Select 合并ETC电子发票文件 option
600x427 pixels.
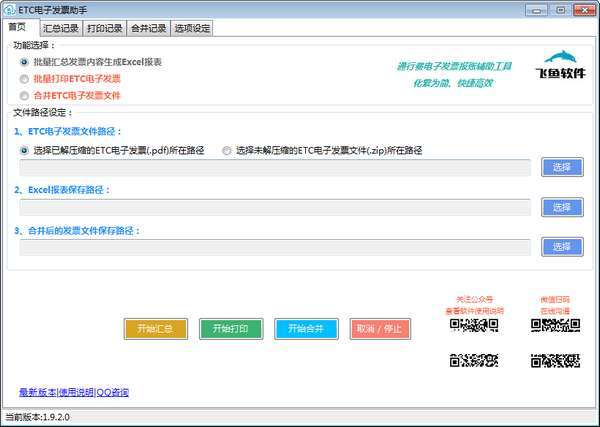click(x=24, y=95)
